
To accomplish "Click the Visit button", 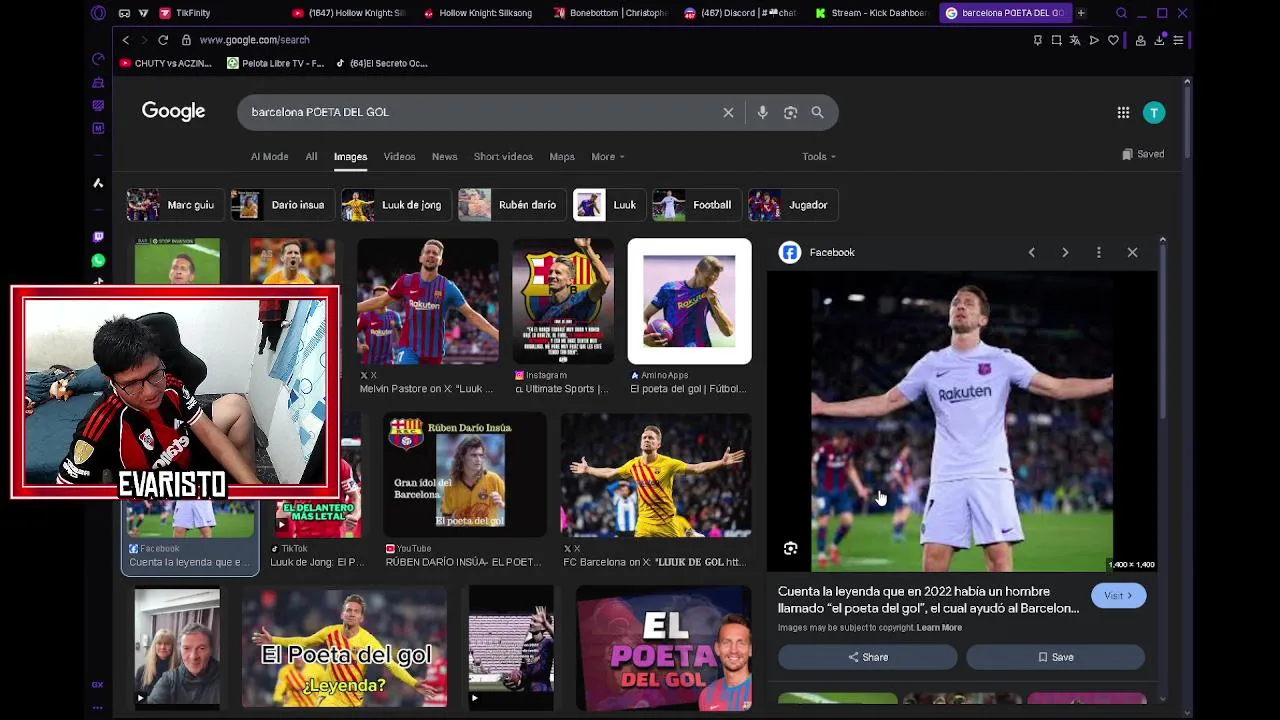I will [1118, 596].
